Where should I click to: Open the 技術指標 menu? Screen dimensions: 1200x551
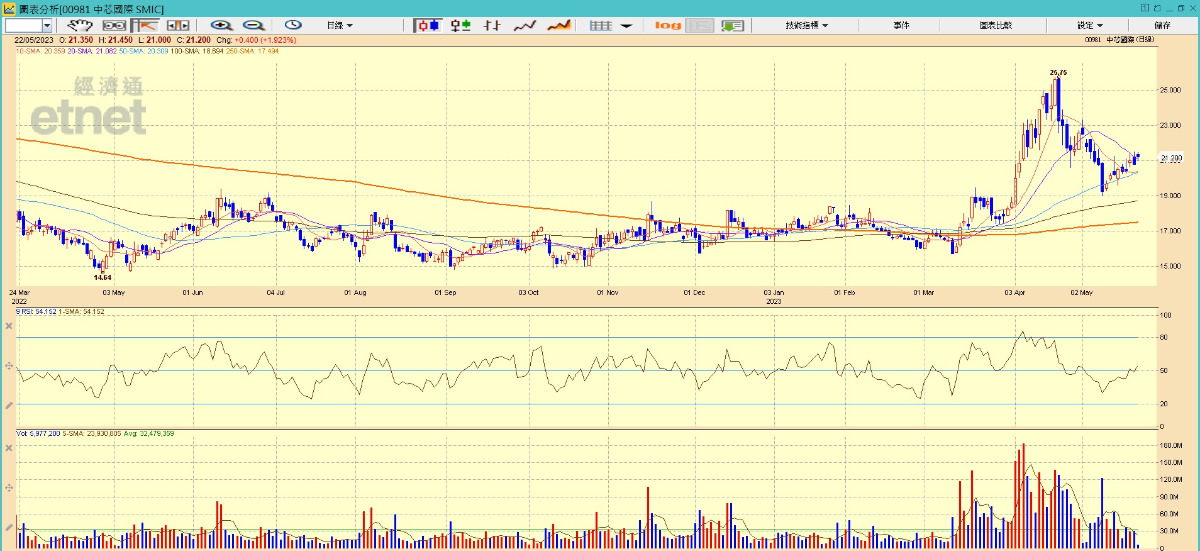click(804, 25)
